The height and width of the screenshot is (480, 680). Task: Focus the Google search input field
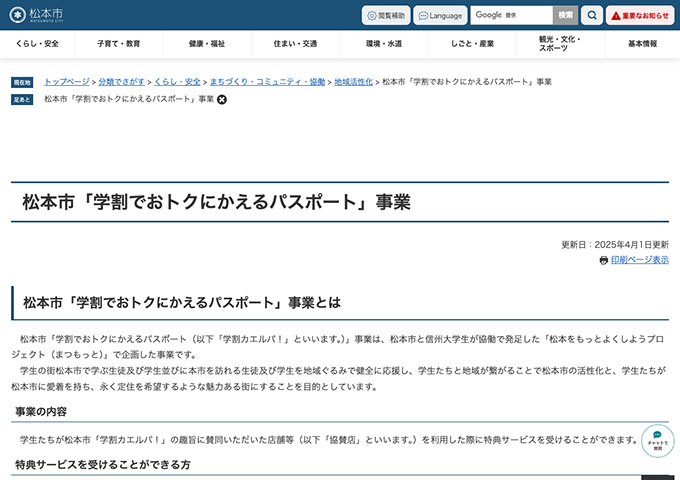(x=511, y=15)
